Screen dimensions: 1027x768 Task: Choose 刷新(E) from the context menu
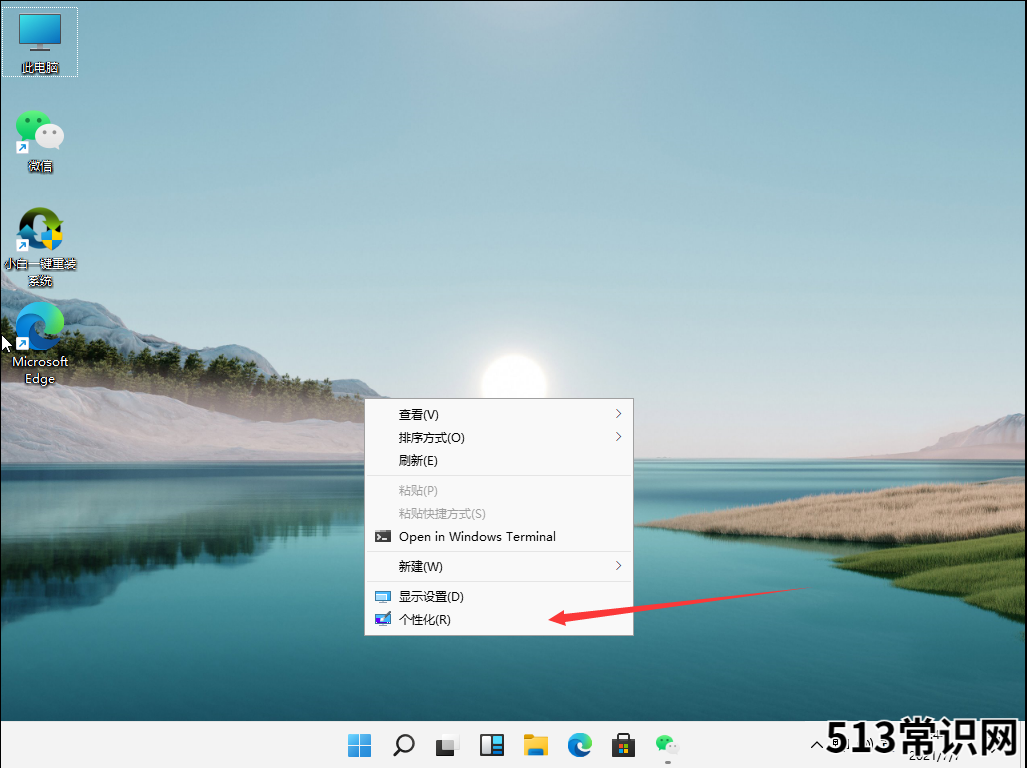pyautogui.click(x=419, y=460)
